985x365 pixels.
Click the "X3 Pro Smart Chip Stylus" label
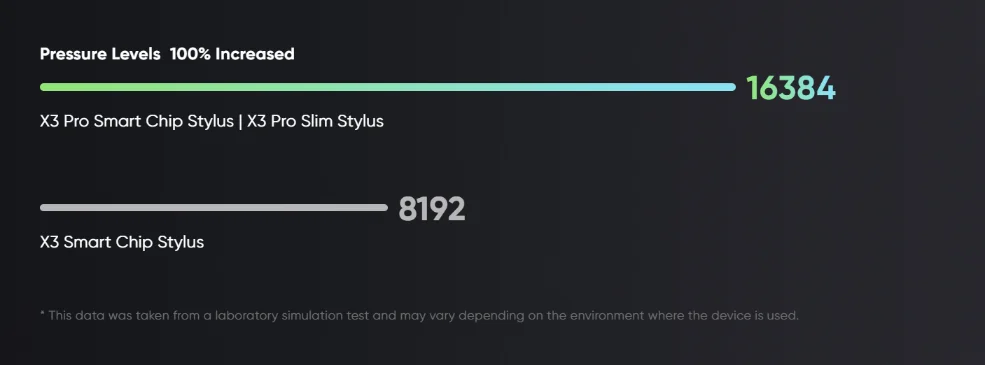(x=136, y=121)
